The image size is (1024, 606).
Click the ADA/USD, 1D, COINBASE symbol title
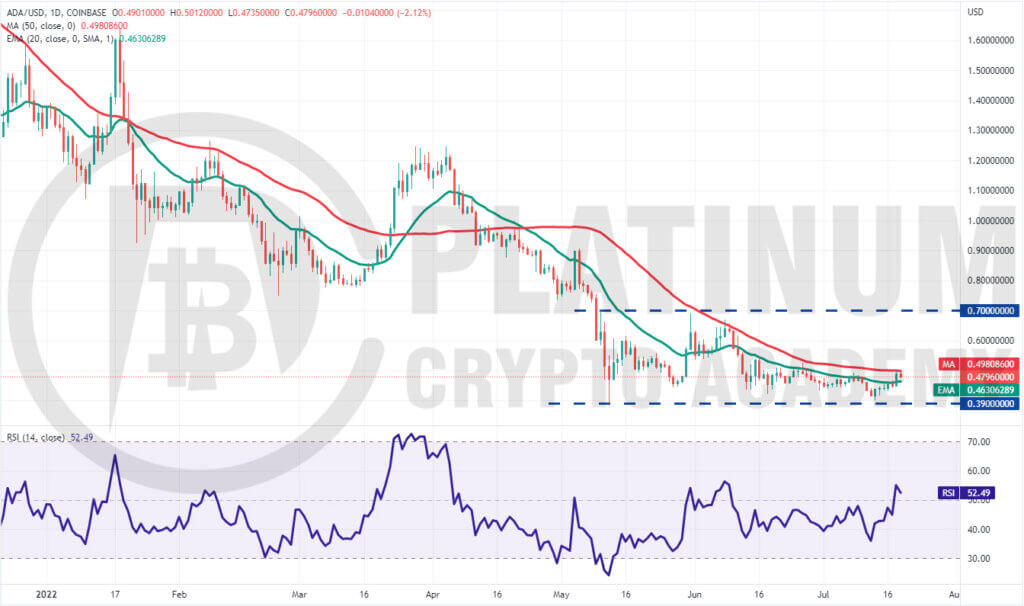click(x=57, y=12)
